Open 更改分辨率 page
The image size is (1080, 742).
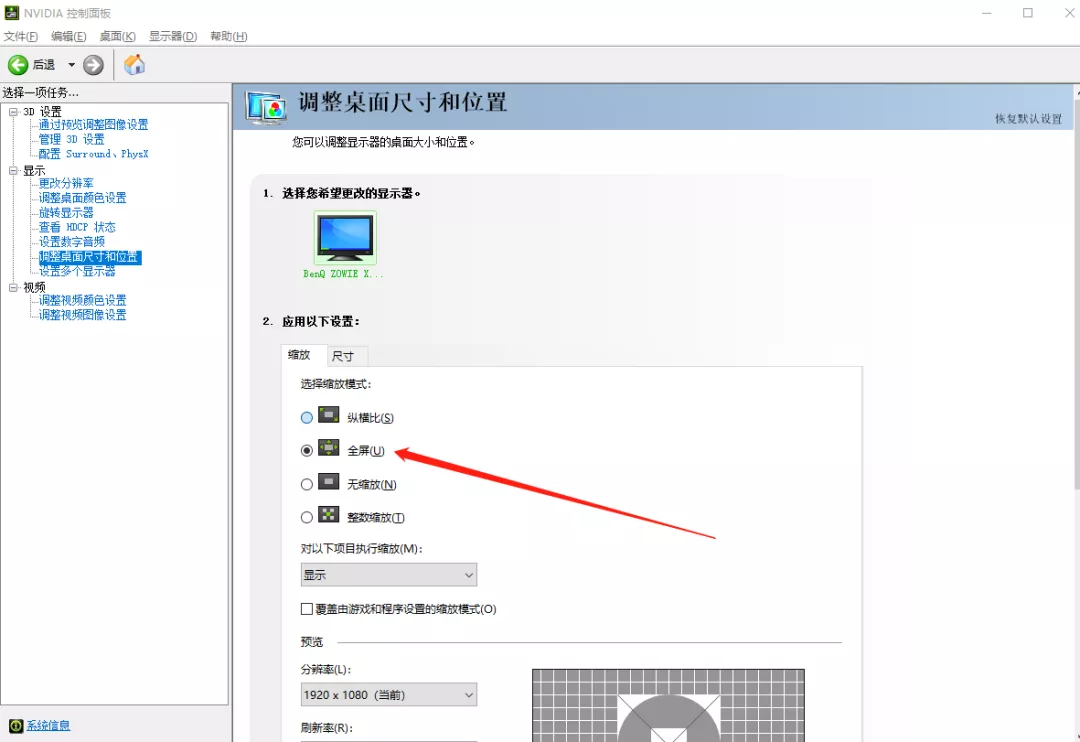tap(66, 183)
